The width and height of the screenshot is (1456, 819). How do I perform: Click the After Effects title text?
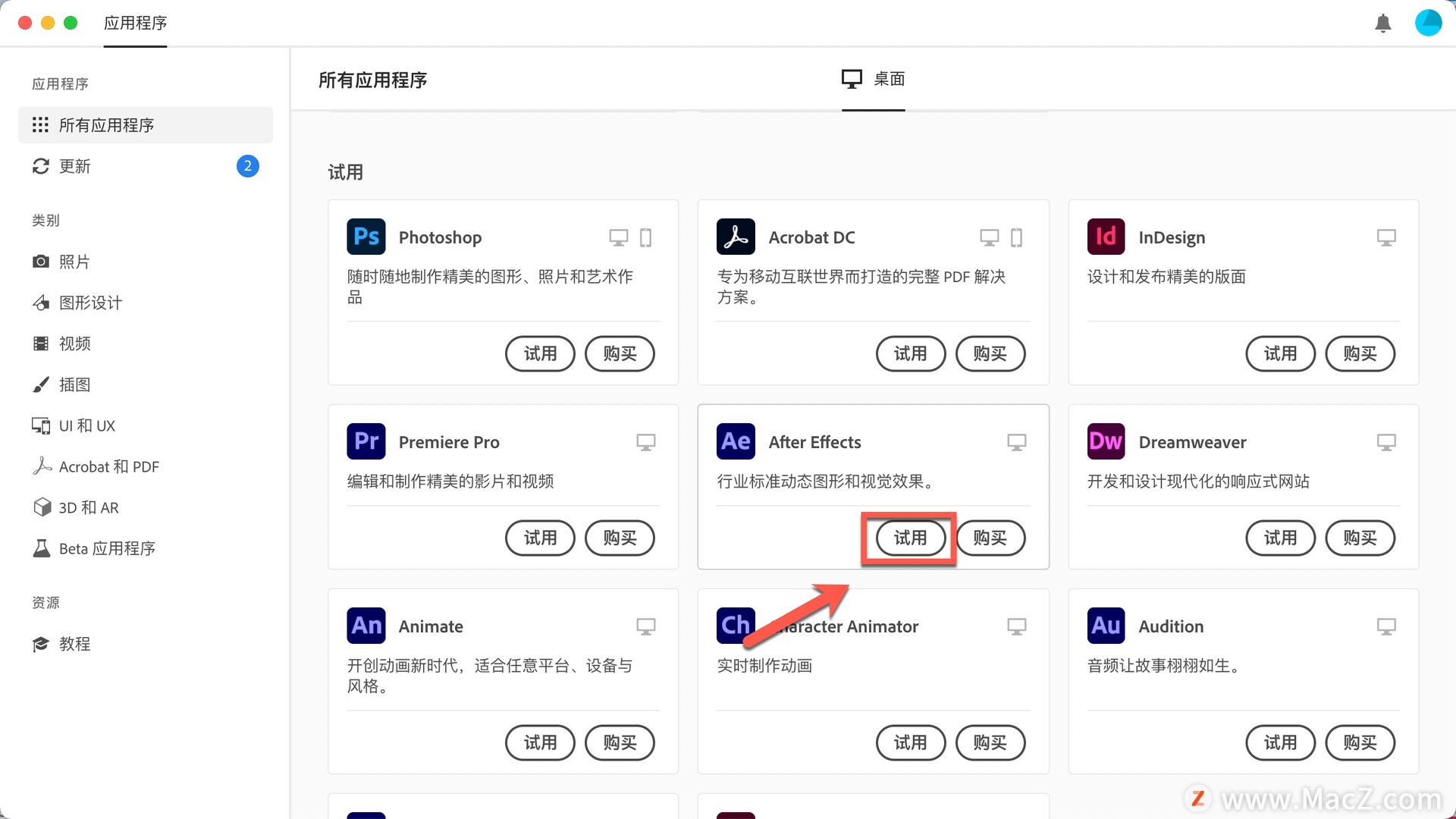point(814,442)
